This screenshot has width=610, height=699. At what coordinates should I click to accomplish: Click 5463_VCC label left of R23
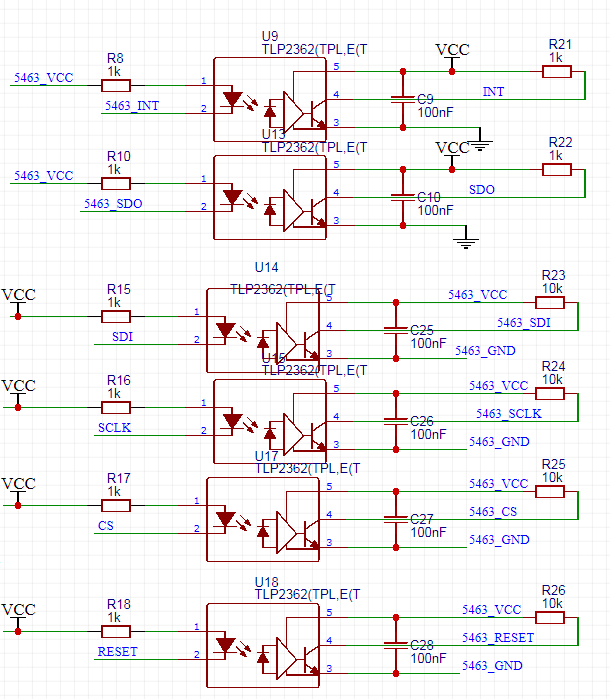[478, 295]
